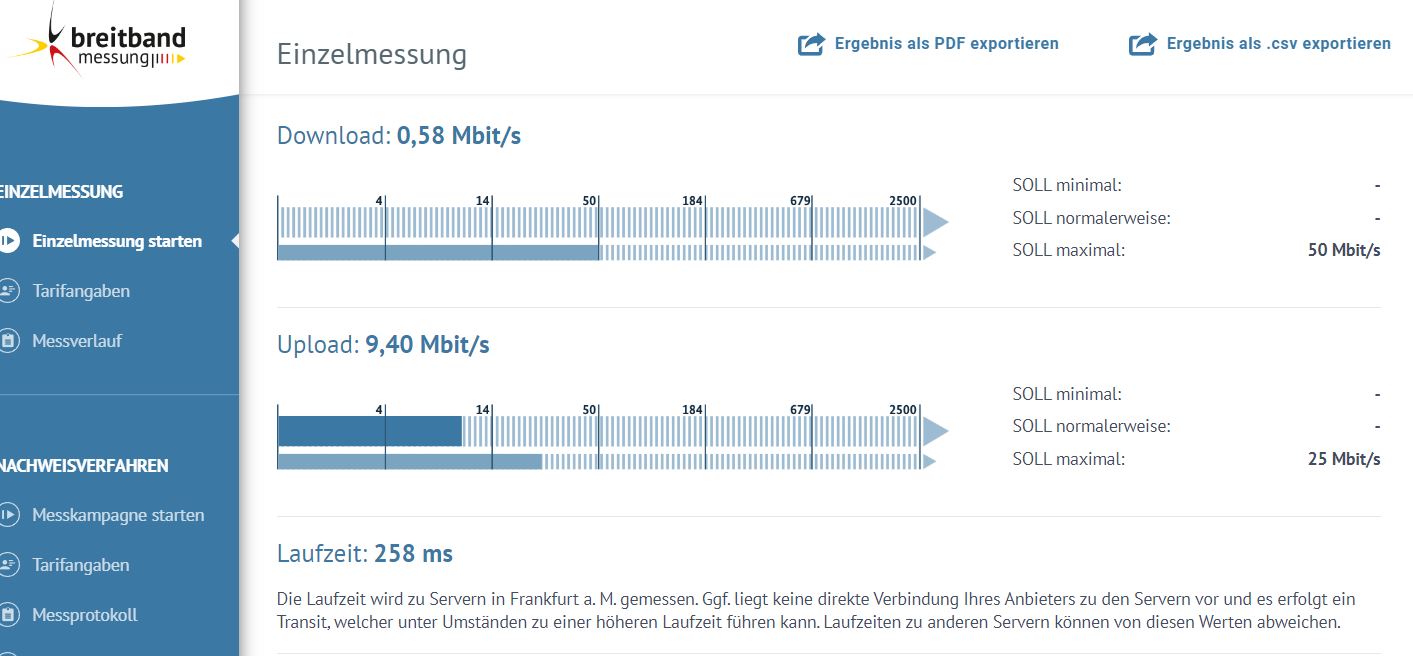1413x656 pixels.
Task: Click the play icon beside Messkampagne starten
Action: tap(8, 515)
